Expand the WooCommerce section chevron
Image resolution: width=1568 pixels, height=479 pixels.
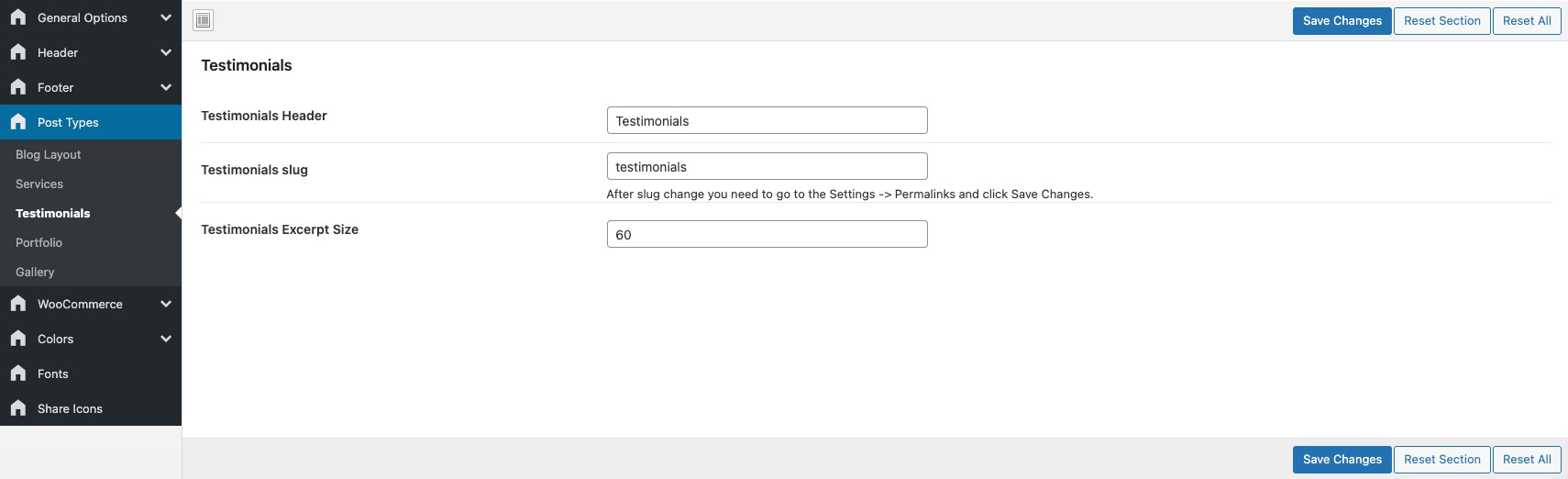(166, 304)
